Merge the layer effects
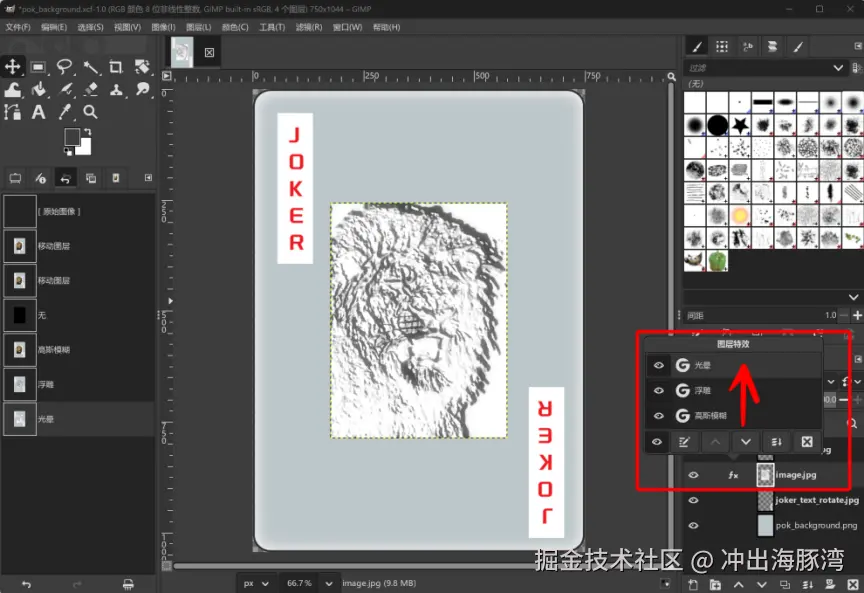The image size is (864, 593). [x=776, y=442]
